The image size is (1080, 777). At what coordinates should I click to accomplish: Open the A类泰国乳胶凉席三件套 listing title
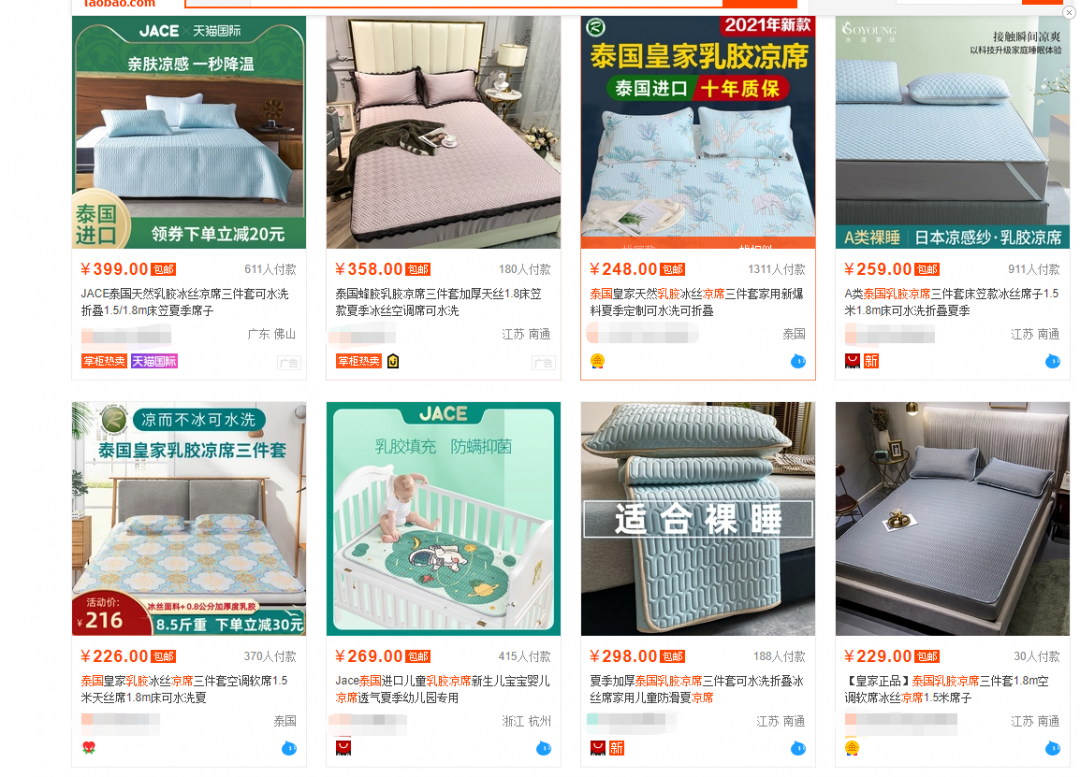(x=951, y=302)
